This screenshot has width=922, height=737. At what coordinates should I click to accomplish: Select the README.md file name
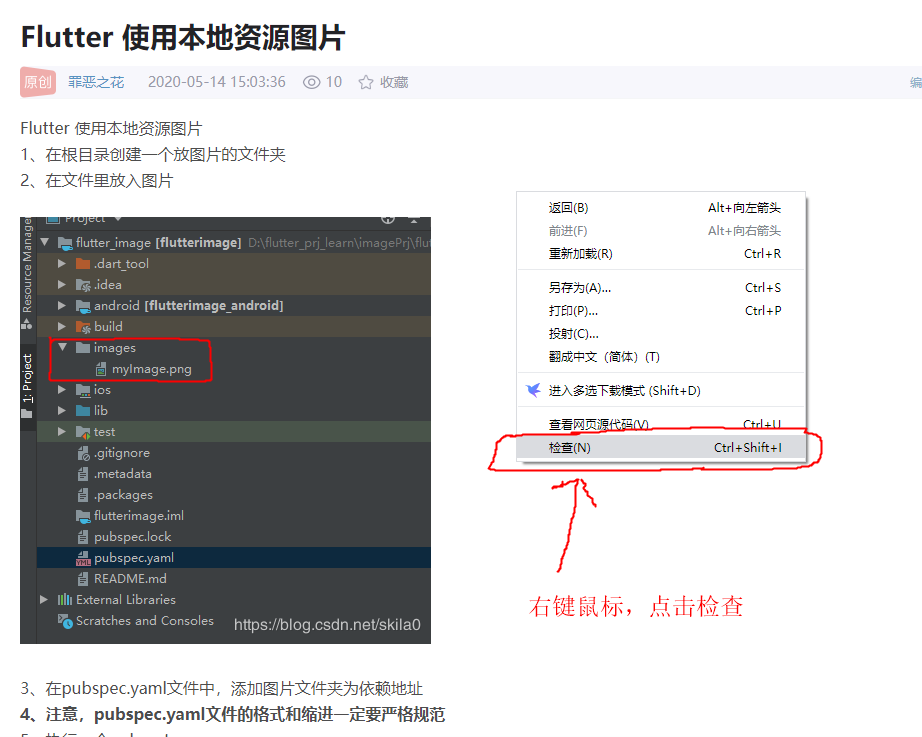[x=130, y=579]
